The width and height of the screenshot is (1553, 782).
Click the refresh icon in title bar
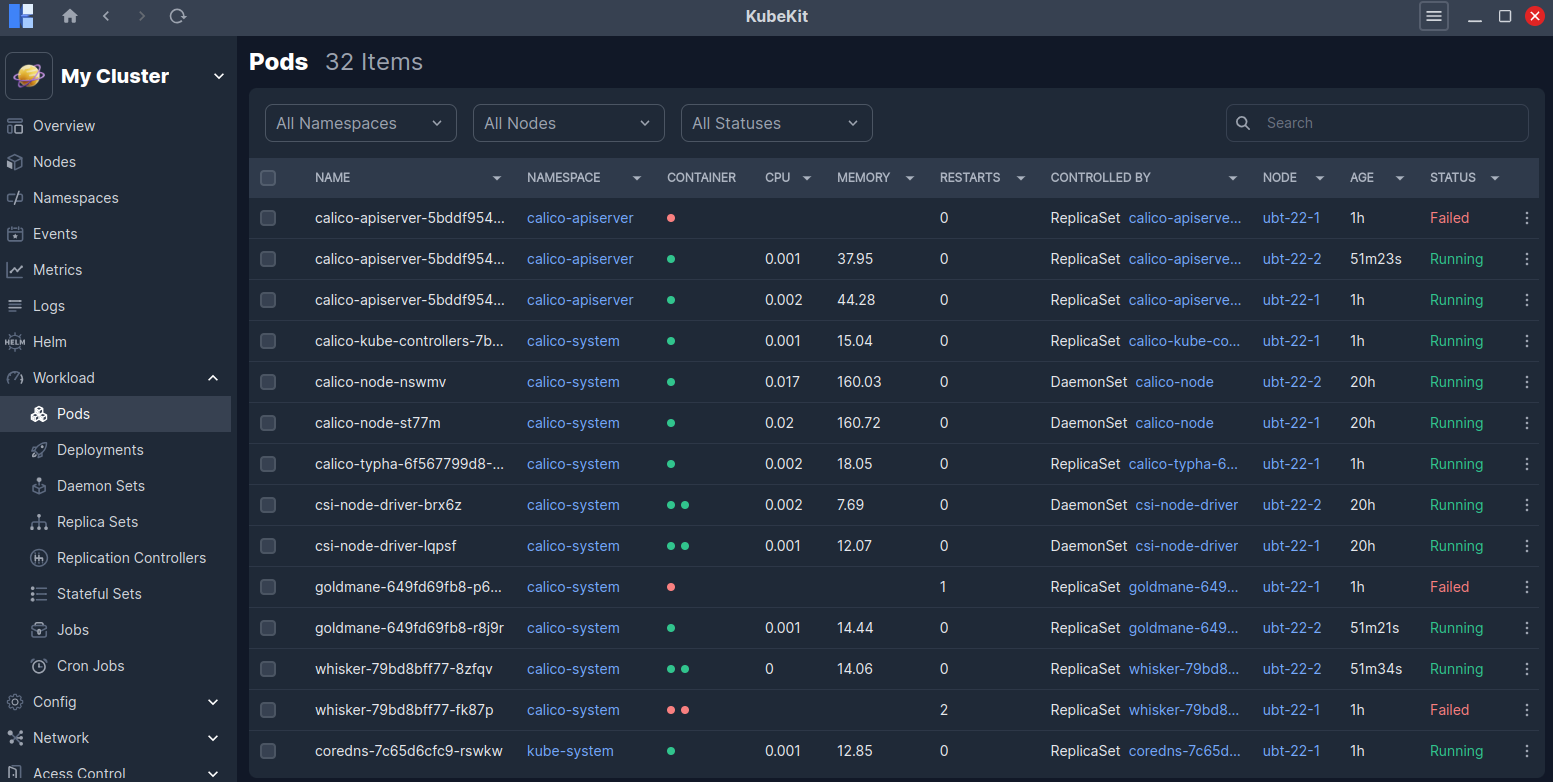177,16
